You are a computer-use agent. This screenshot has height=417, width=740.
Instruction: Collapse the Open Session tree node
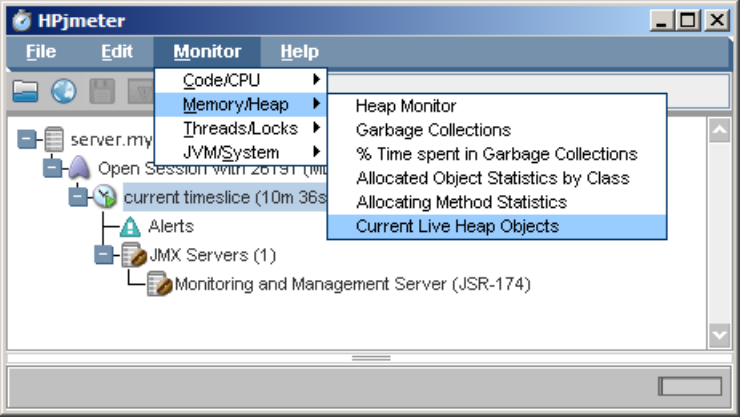coord(52,168)
